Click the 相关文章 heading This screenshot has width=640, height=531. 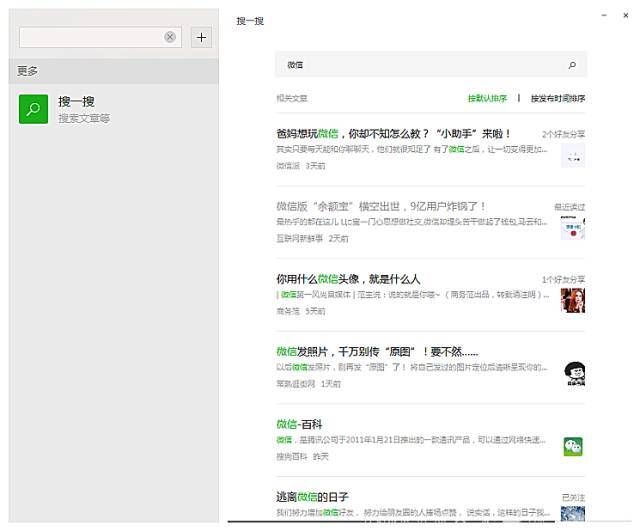coord(292,98)
